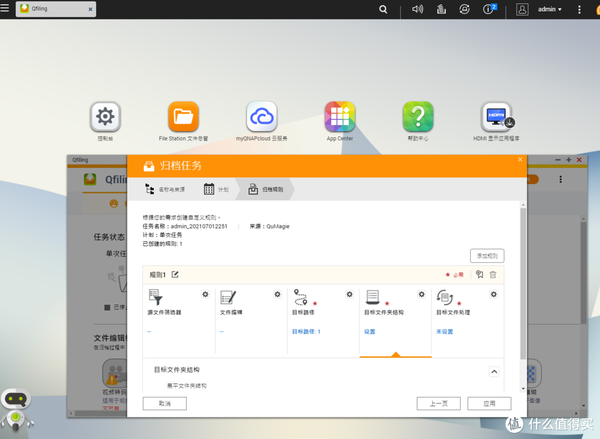Open File Station file manager icon
This screenshot has width=600, height=439.
click(183, 118)
